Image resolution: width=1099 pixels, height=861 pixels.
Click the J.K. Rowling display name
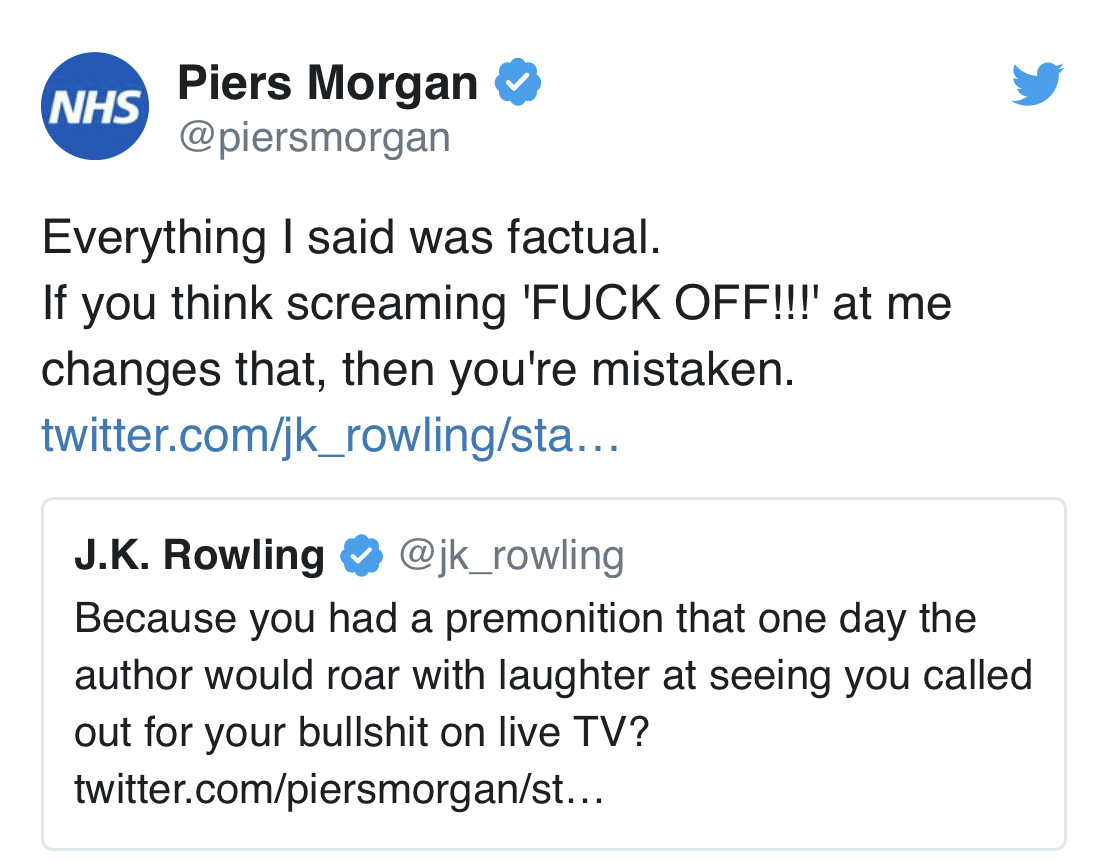click(199, 555)
